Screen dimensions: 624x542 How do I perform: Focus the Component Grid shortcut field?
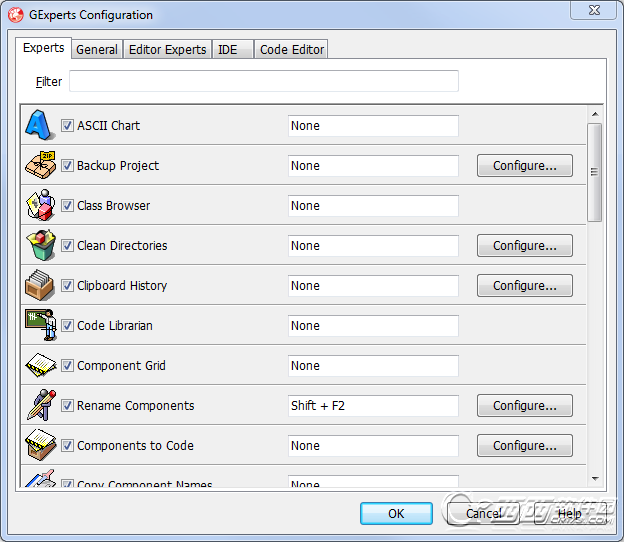click(x=373, y=366)
